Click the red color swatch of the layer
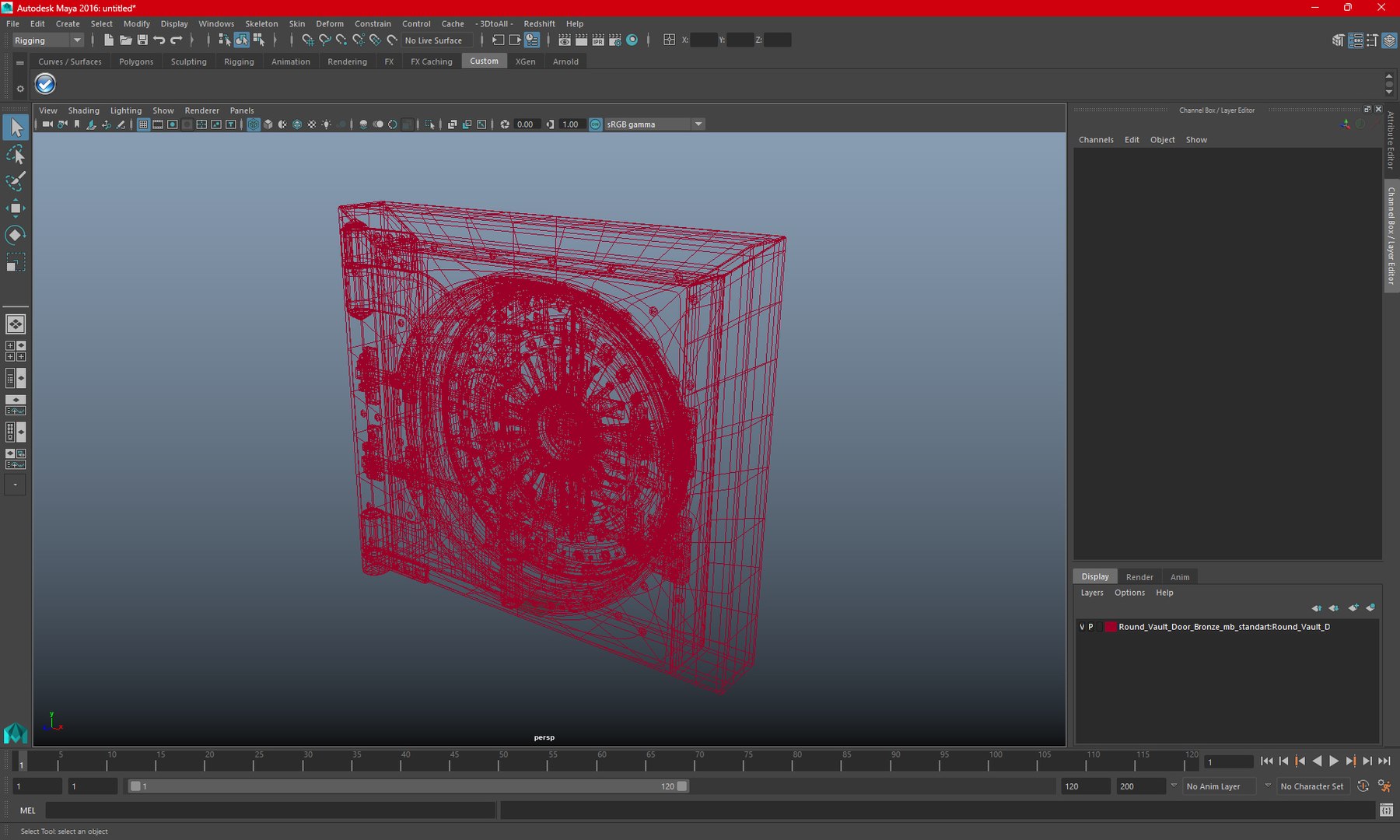This screenshot has width=1400, height=840. [x=1111, y=627]
